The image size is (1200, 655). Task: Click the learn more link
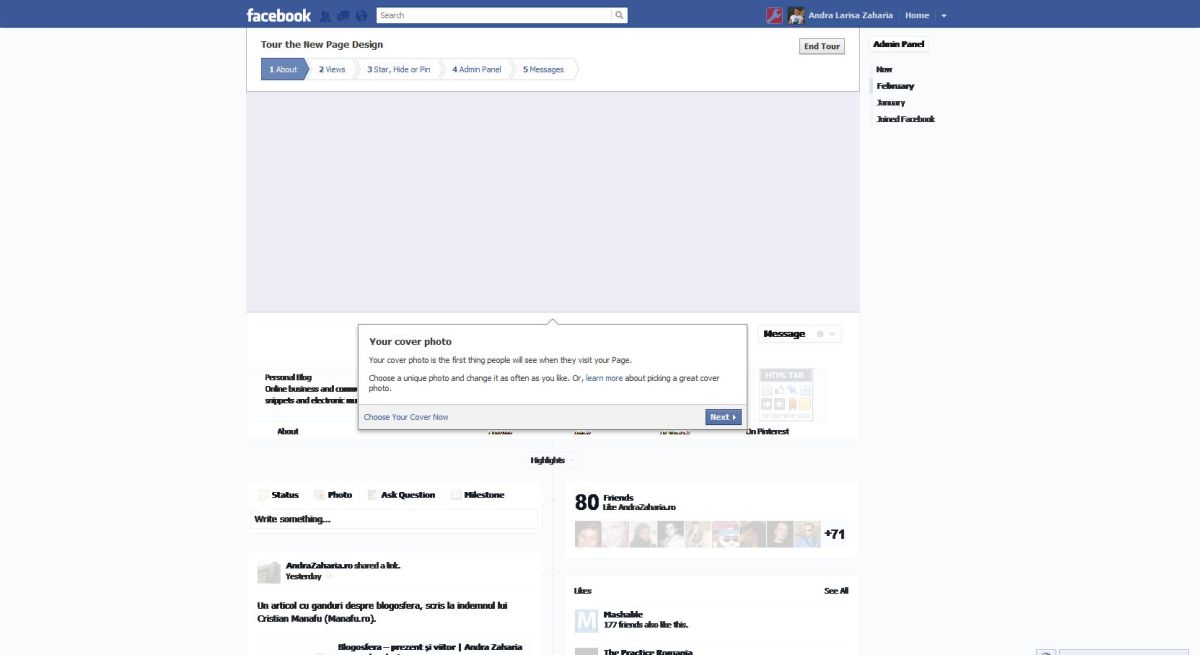(604, 378)
